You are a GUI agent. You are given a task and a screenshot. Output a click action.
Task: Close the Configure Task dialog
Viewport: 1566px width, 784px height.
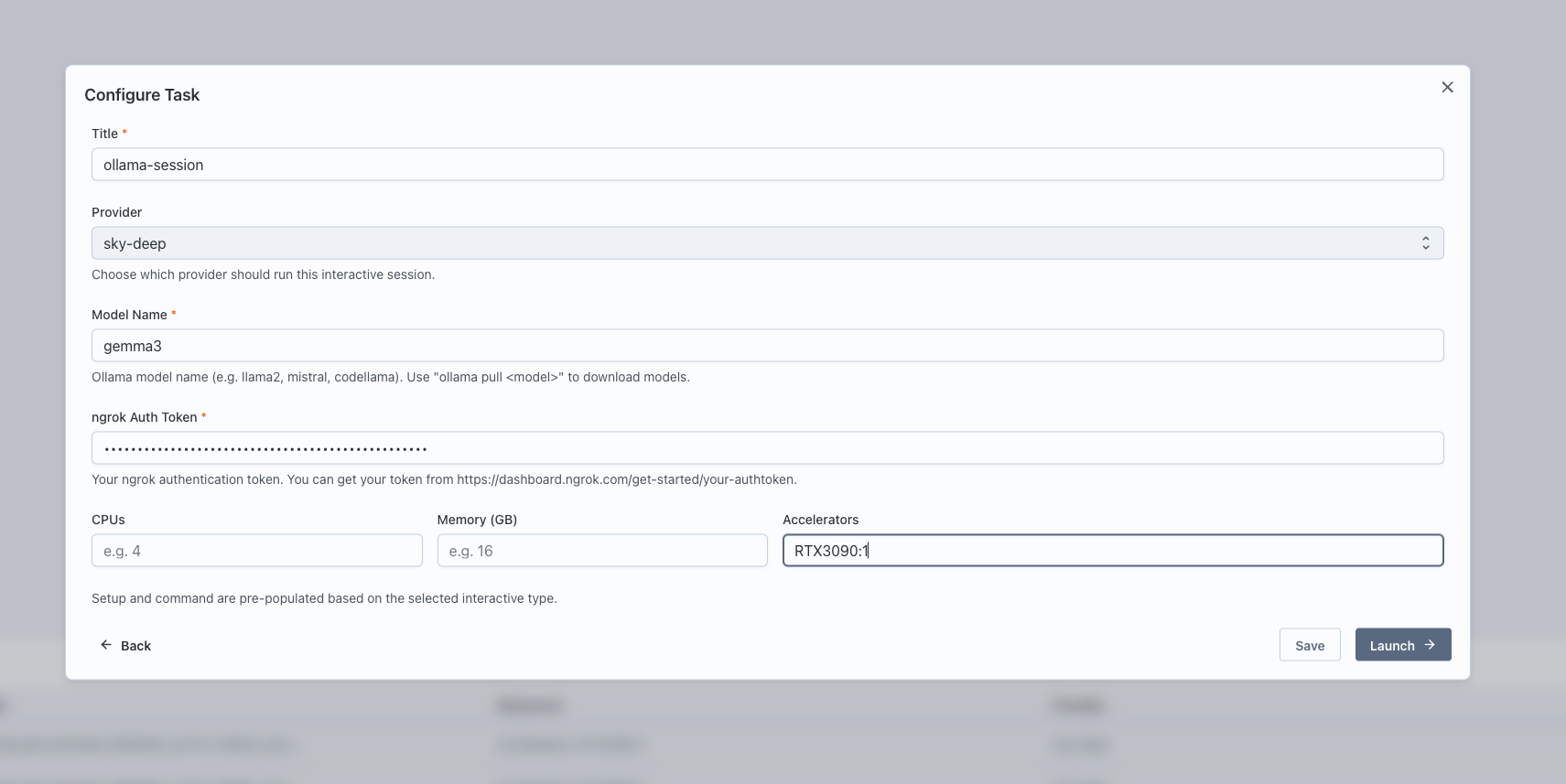pos(1447,87)
